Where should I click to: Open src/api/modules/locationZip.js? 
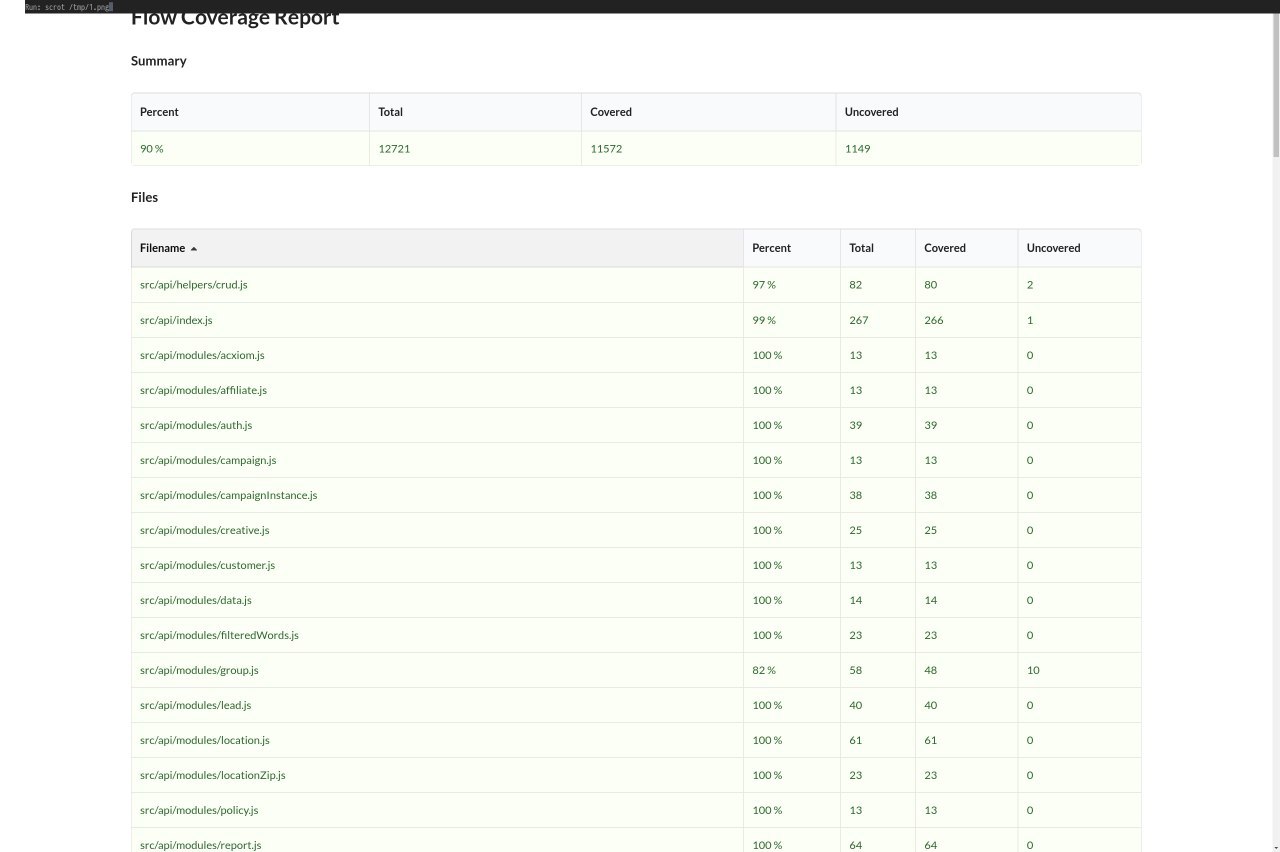213,775
